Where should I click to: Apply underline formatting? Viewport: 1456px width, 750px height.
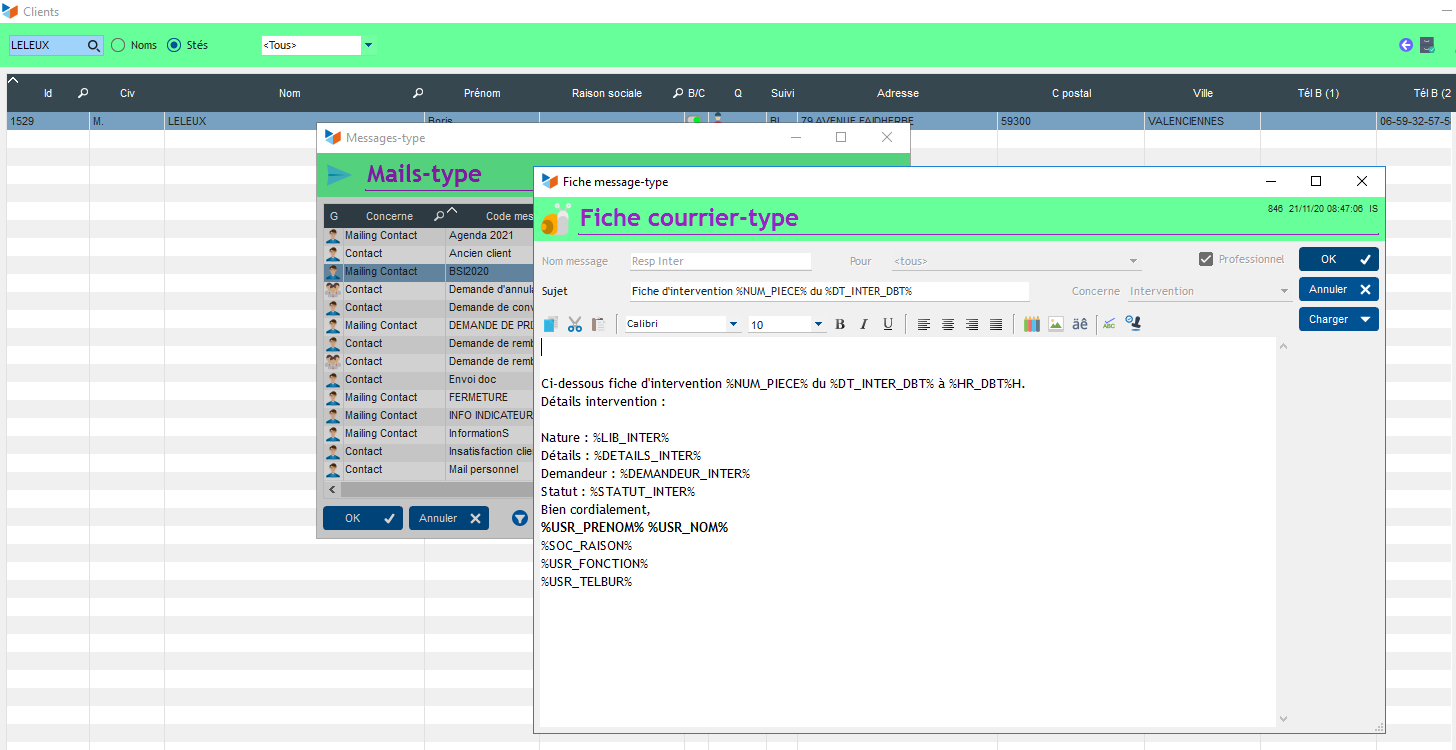[887, 324]
